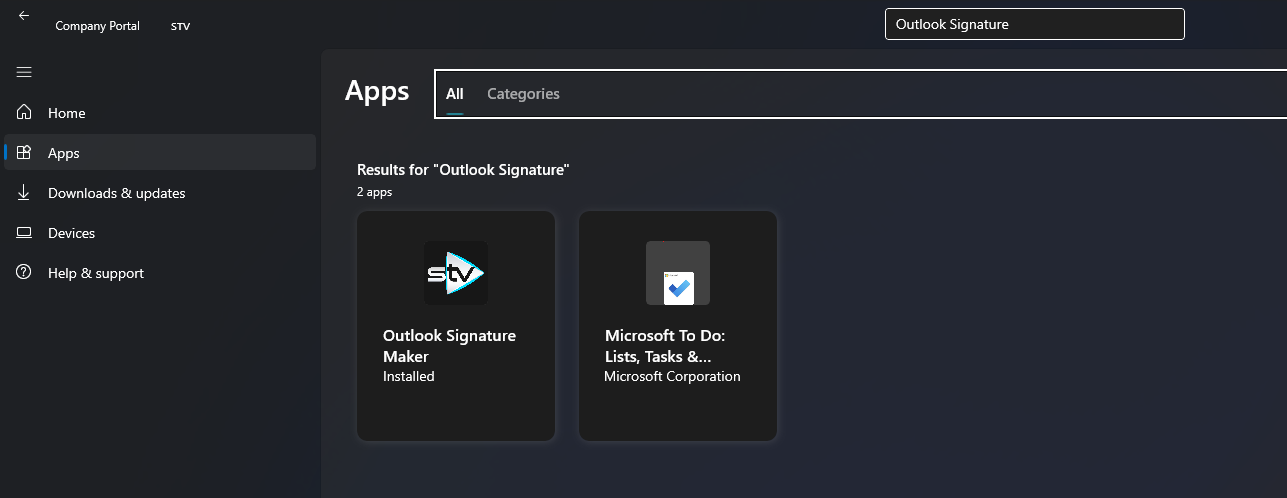Image resolution: width=1287 pixels, height=498 pixels.
Task: Click the Downloads & updates arrow icon
Action: (x=24, y=193)
